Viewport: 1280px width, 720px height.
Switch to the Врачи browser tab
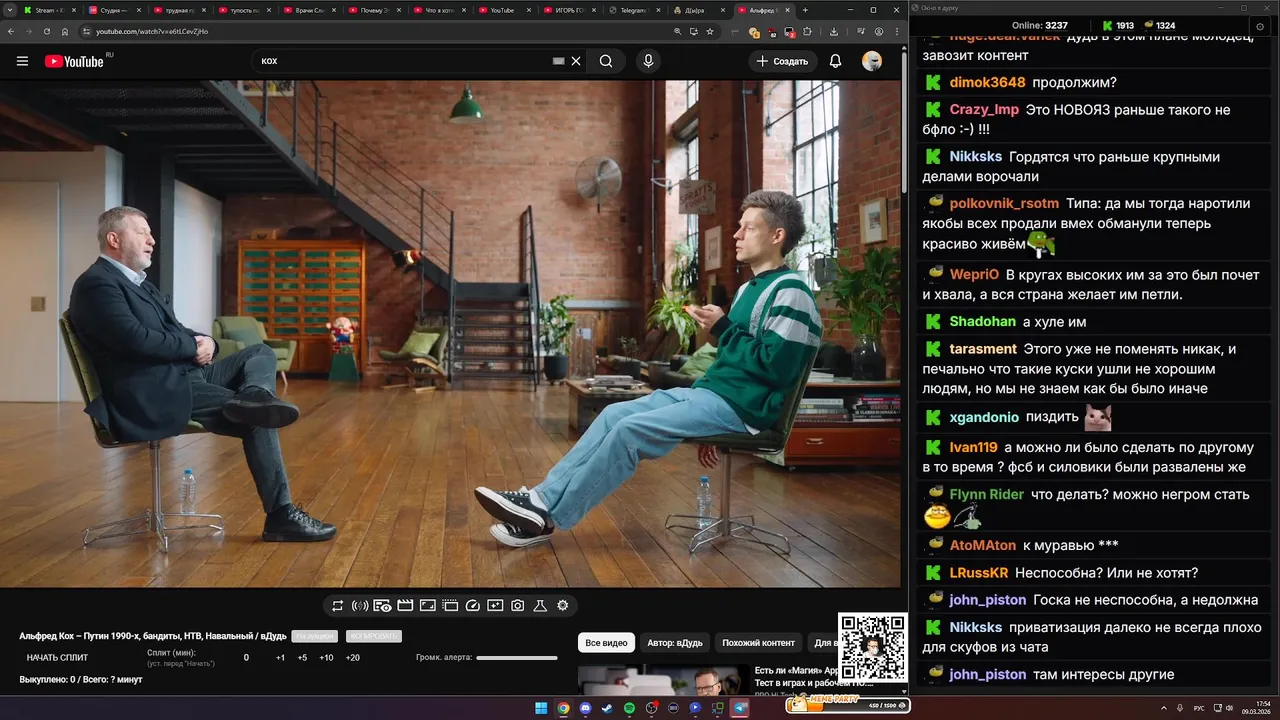coord(309,10)
